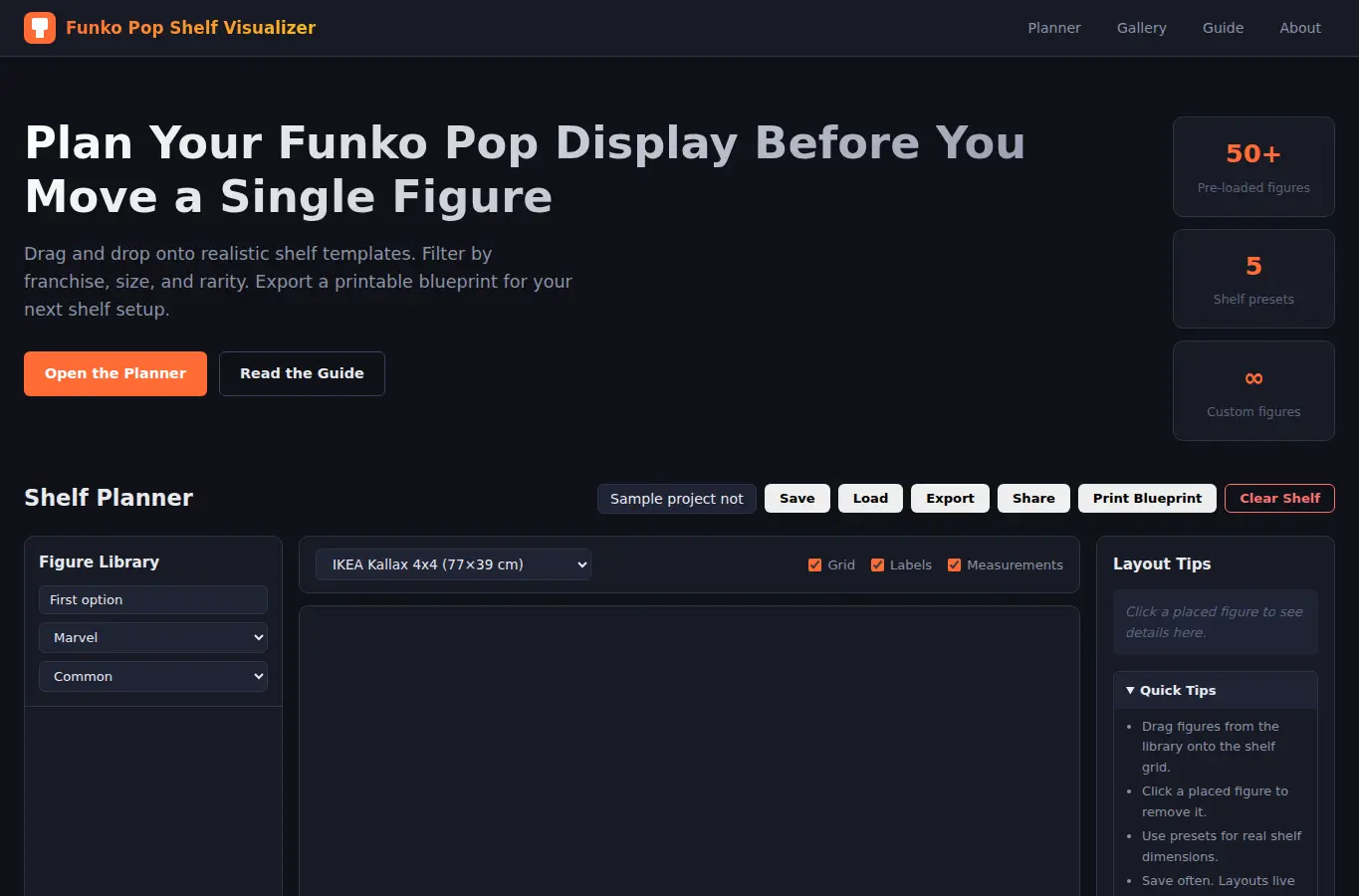Click the Shelf Planner heading

pos(109,498)
